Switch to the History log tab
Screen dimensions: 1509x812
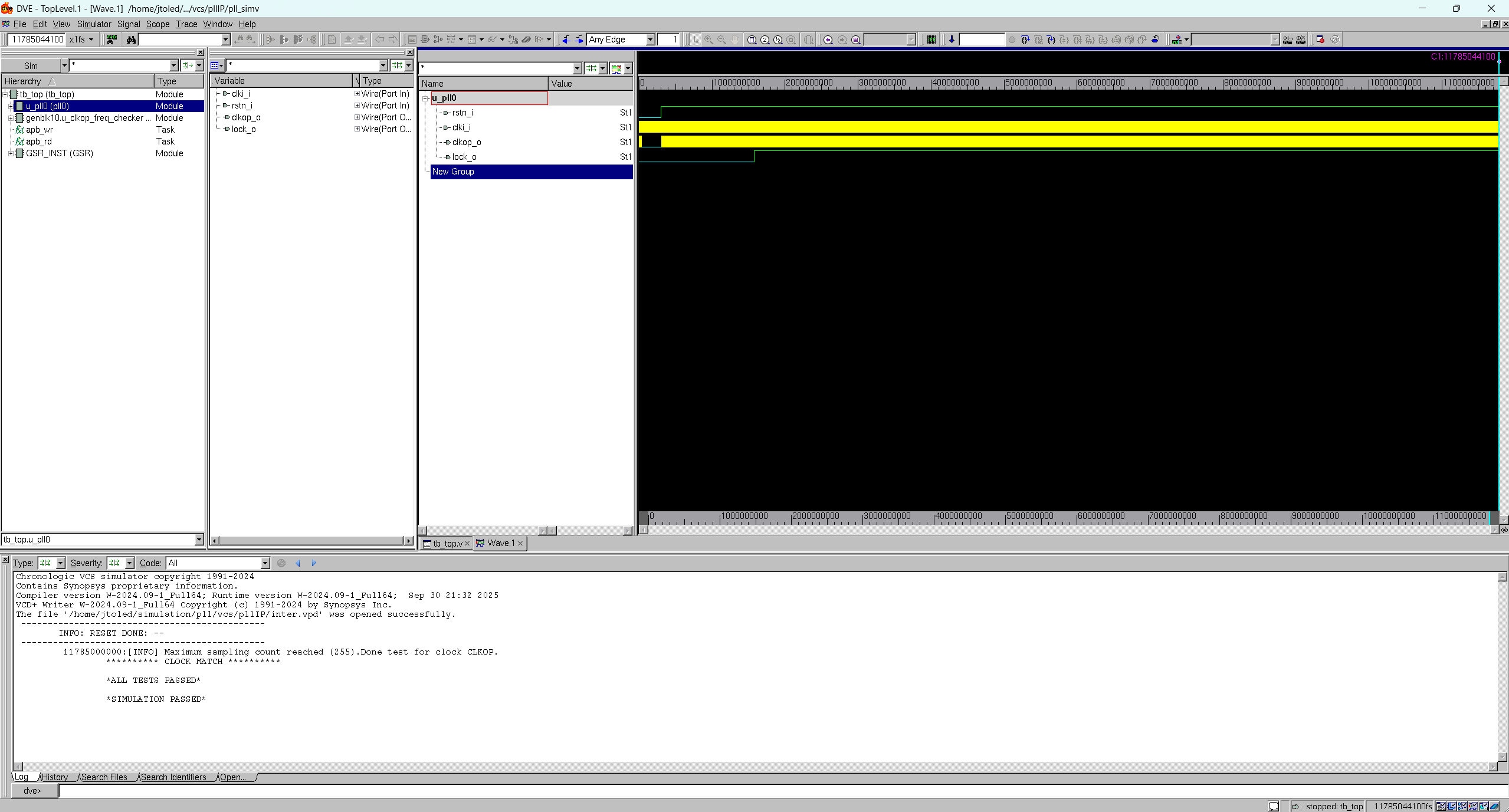54,777
